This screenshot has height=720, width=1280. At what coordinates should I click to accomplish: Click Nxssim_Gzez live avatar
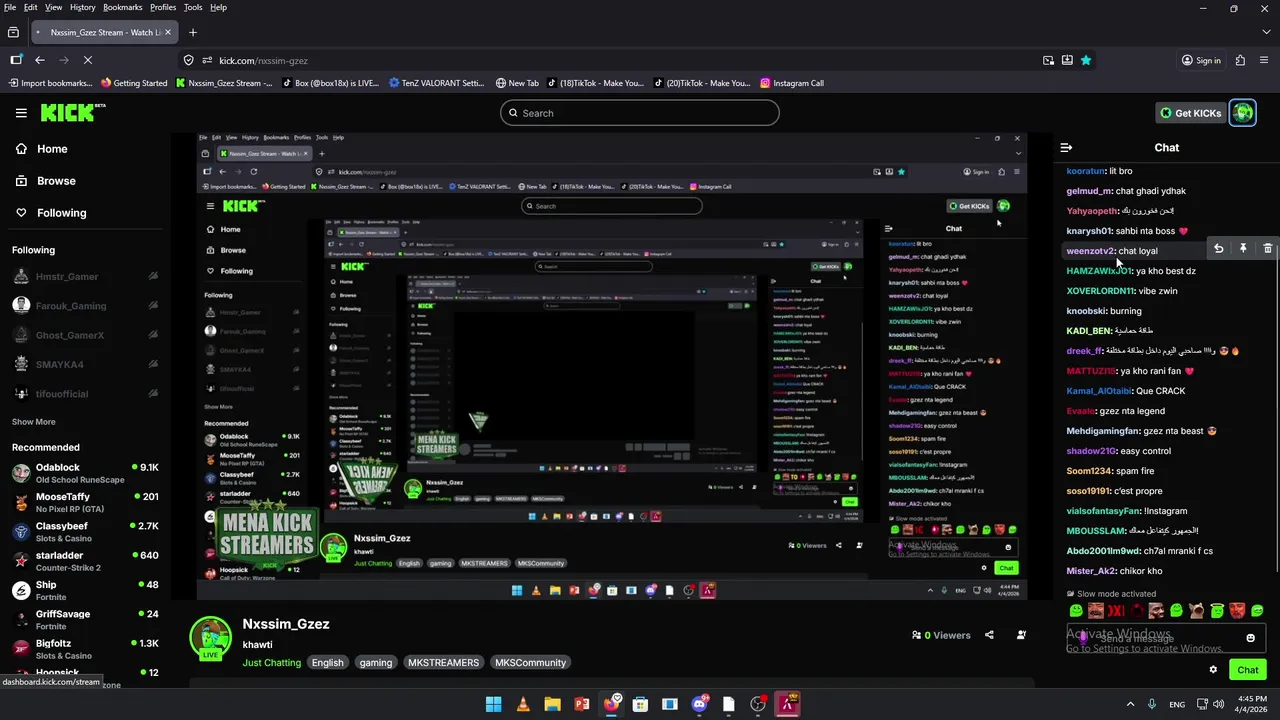tap(211, 639)
